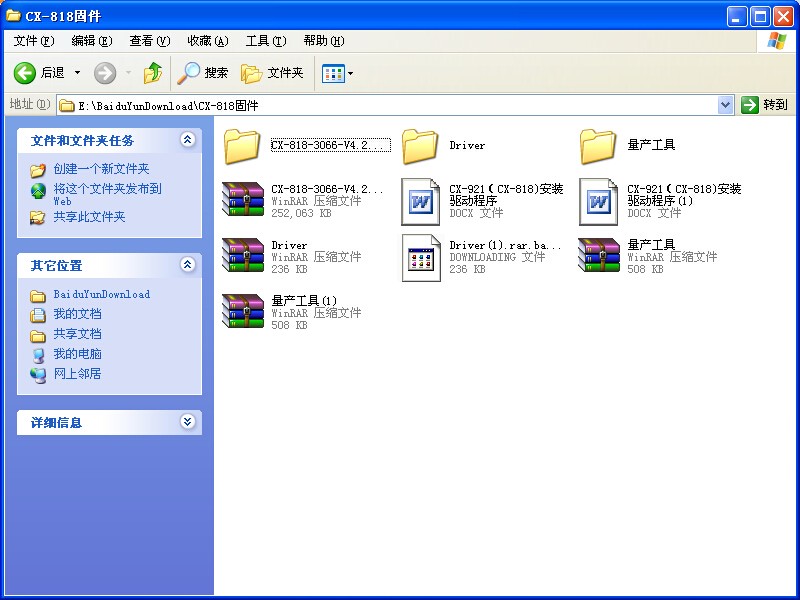Open 我的电脑 link

pyautogui.click(x=78, y=354)
